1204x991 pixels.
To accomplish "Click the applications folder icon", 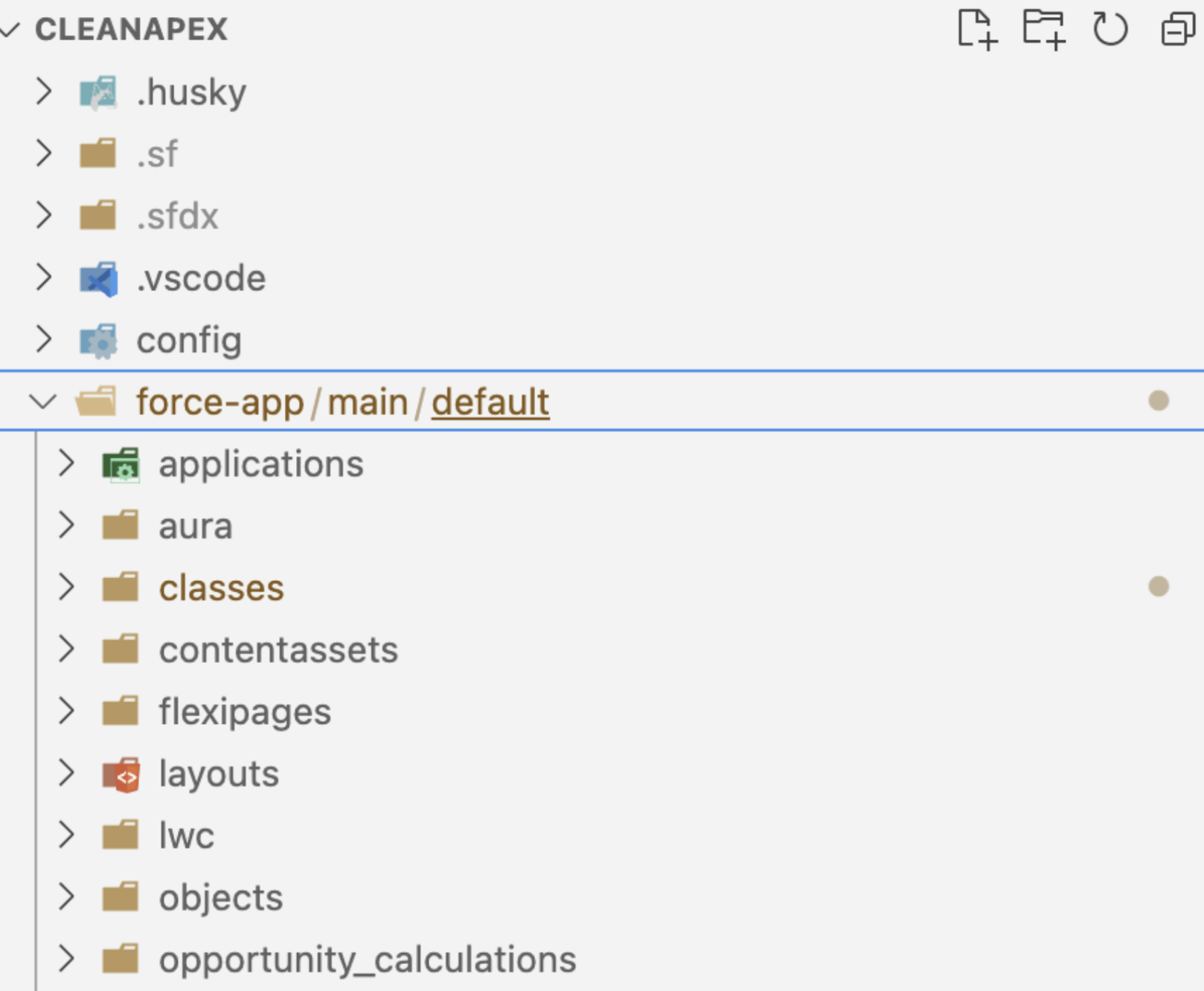I will pyautogui.click(x=121, y=465).
